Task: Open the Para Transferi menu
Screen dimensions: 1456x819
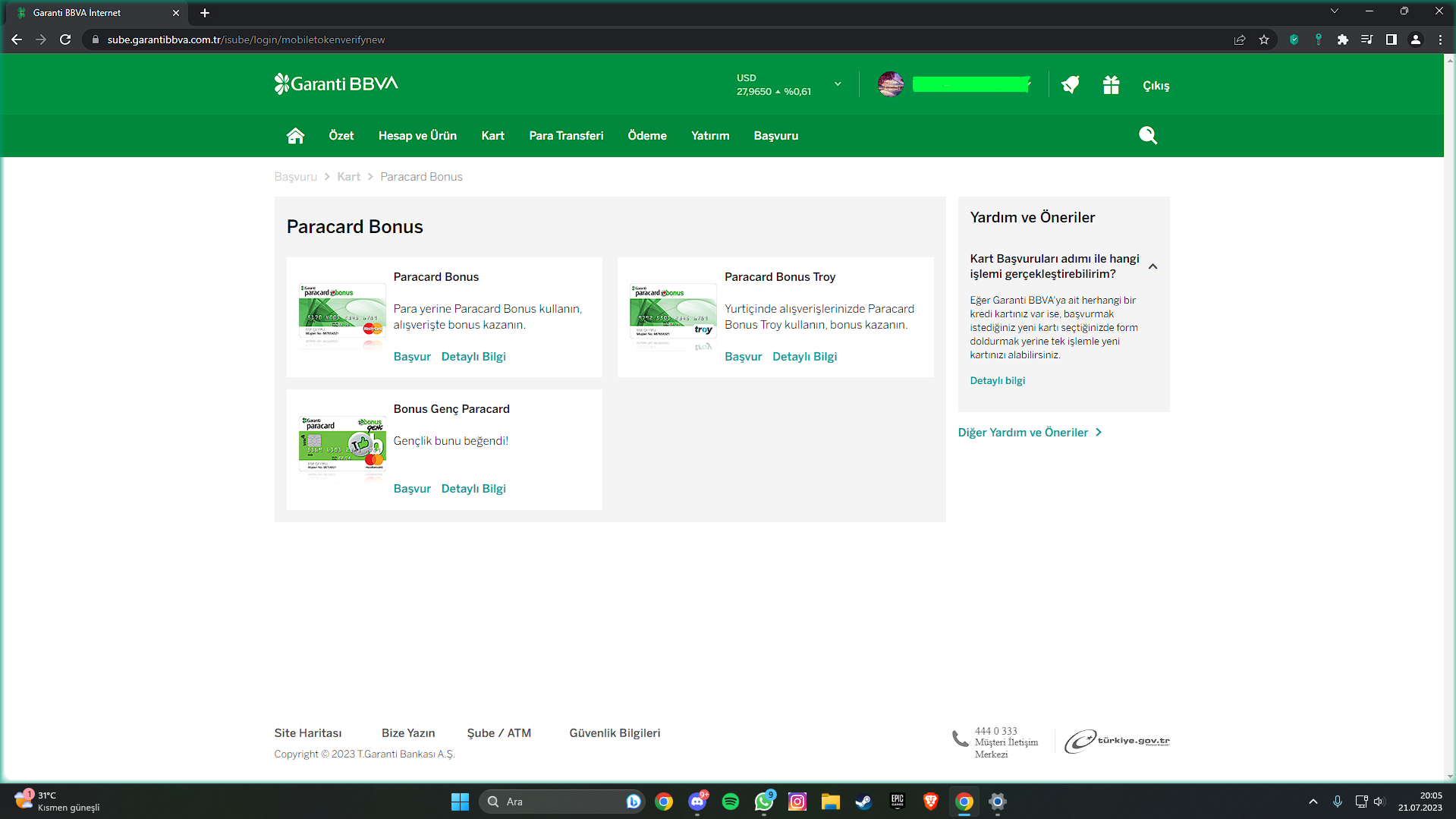Action: (x=566, y=136)
